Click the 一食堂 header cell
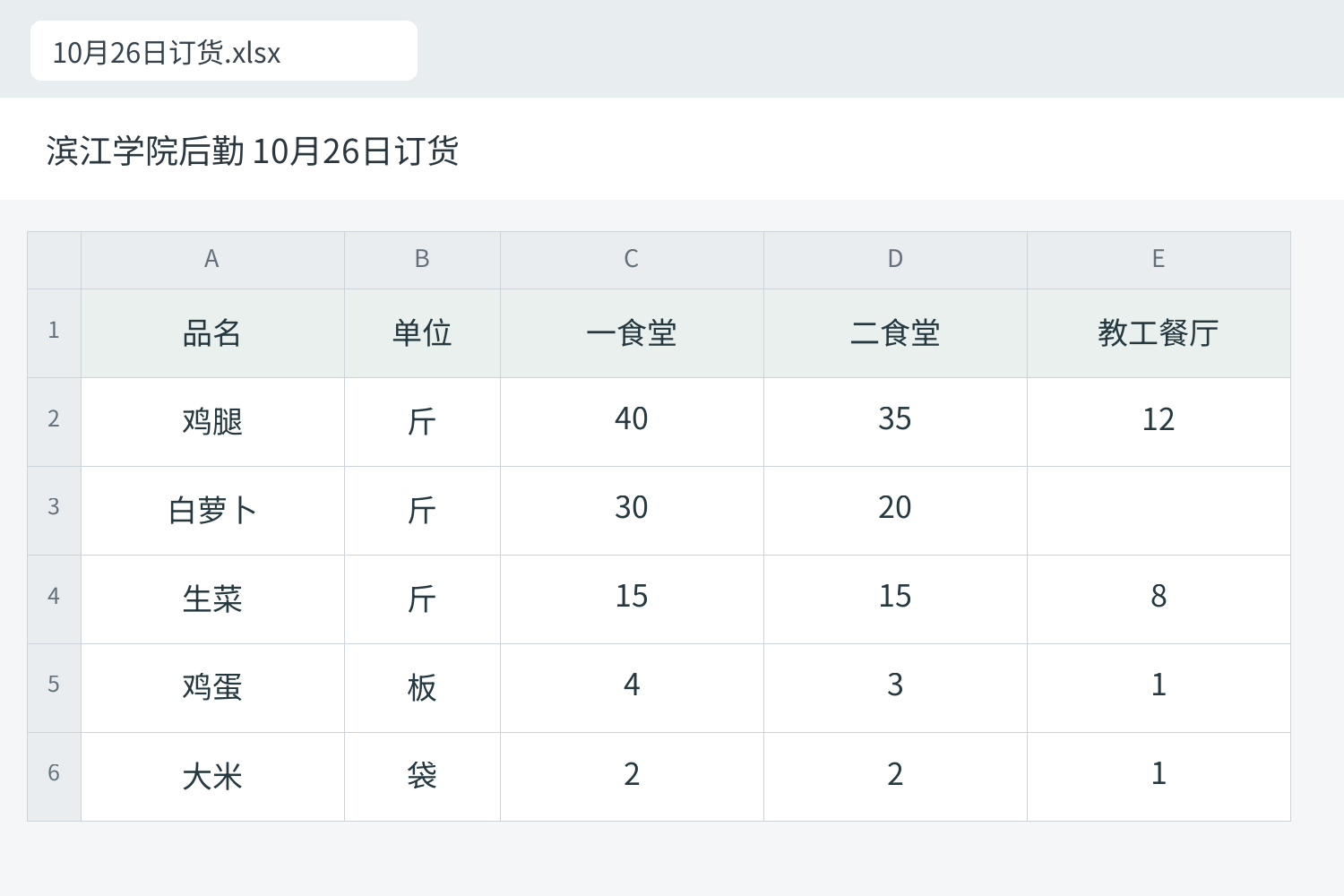Image resolution: width=1344 pixels, height=896 pixels. (x=632, y=333)
